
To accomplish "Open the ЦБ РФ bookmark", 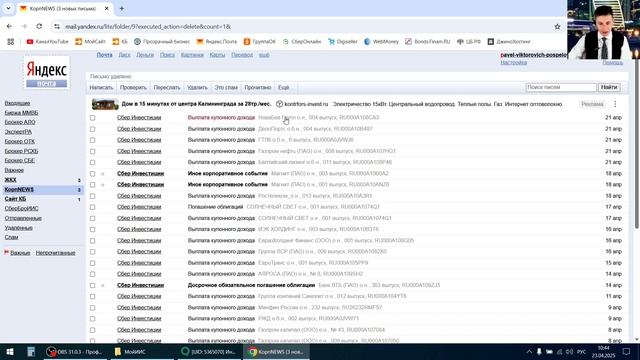I will 469,42.
